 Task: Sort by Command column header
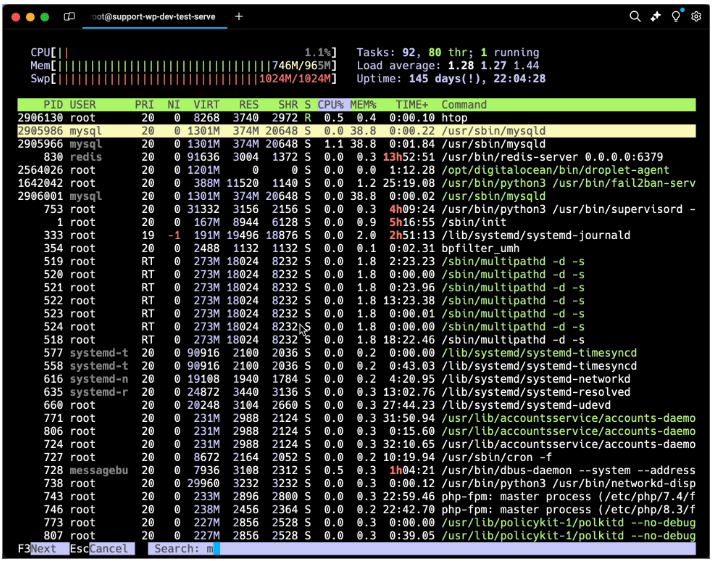coord(464,105)
